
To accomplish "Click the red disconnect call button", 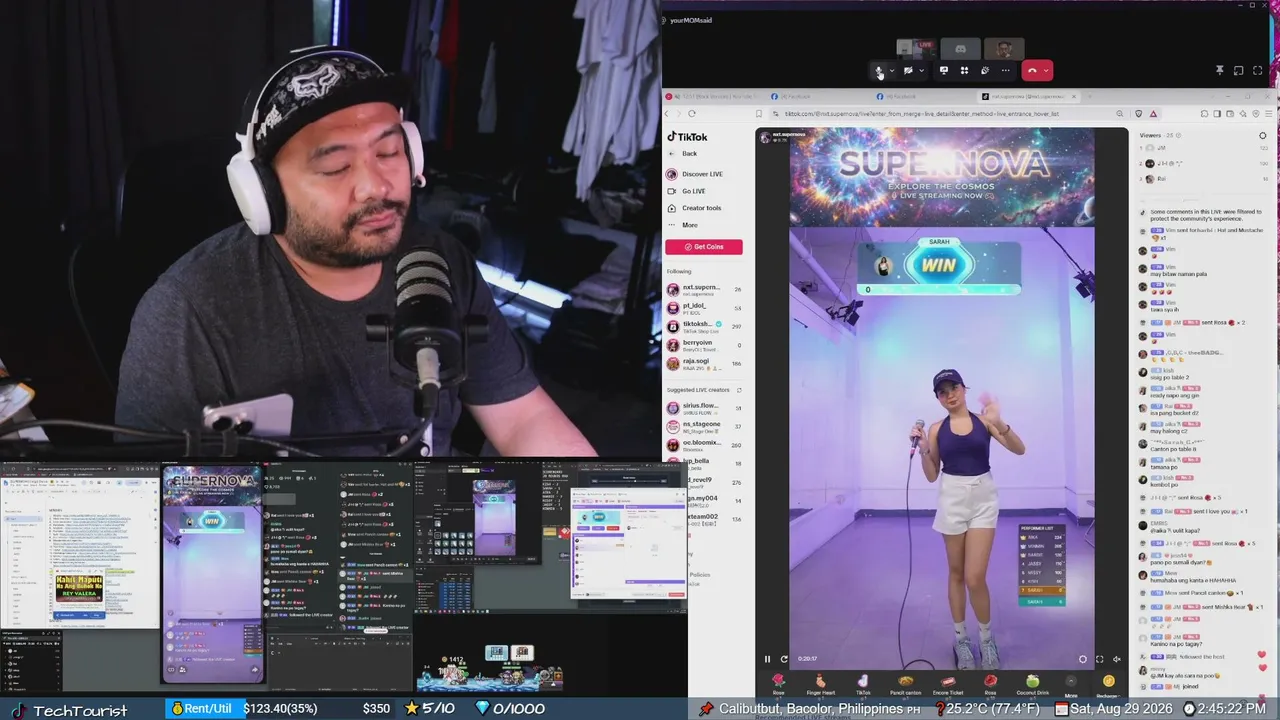I will 1032,71.
